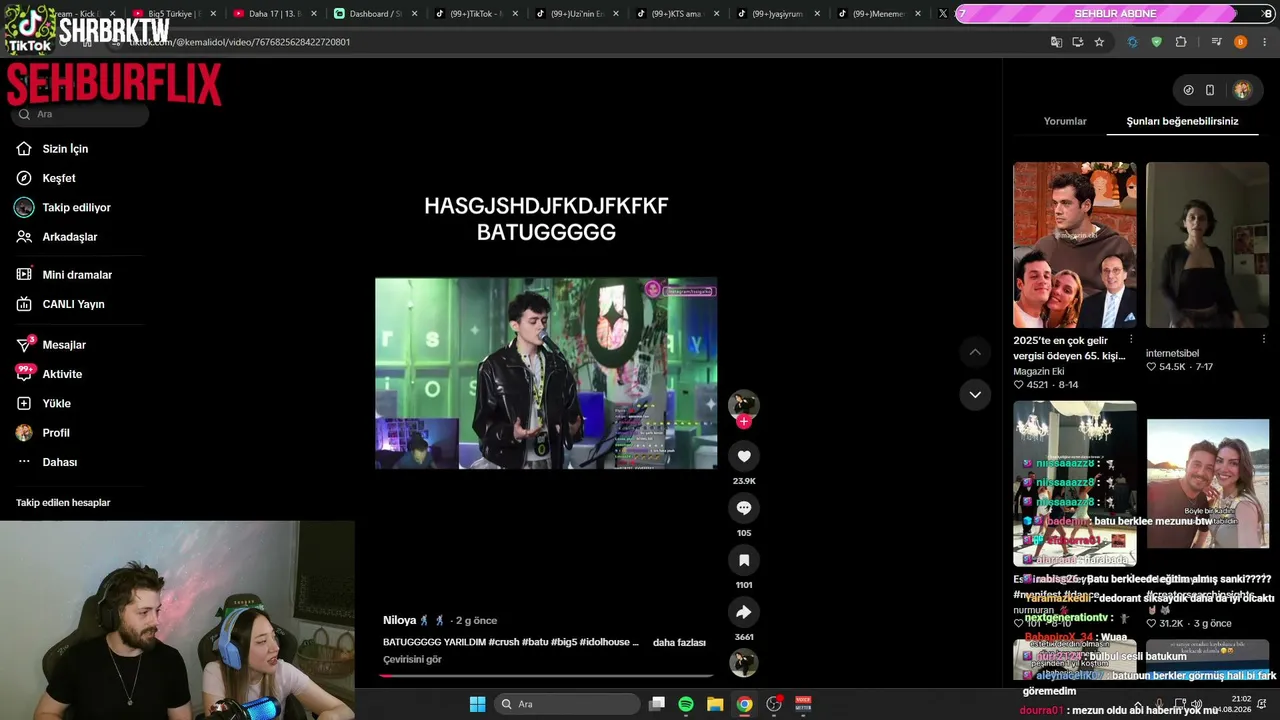
Task: Open the Windows Start menu
Action: tap(477, 704)
